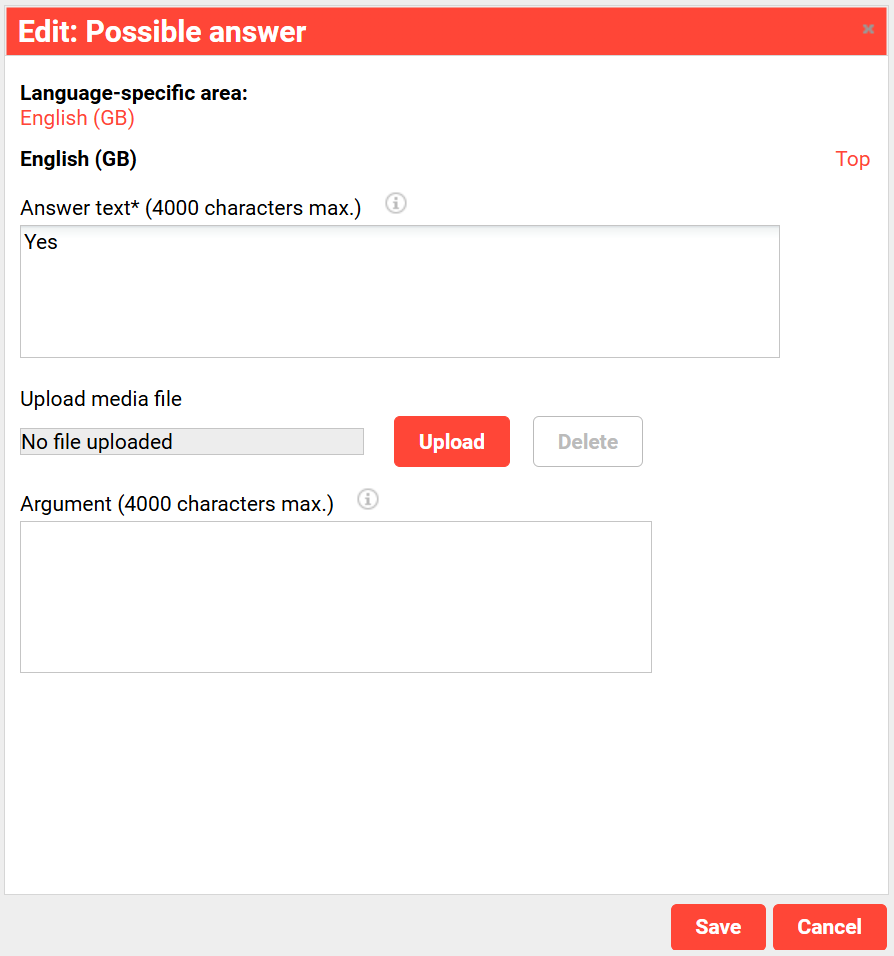894x956 pixels.
Task: Click the No file uploaded field
Action: [x=192, y=441]
